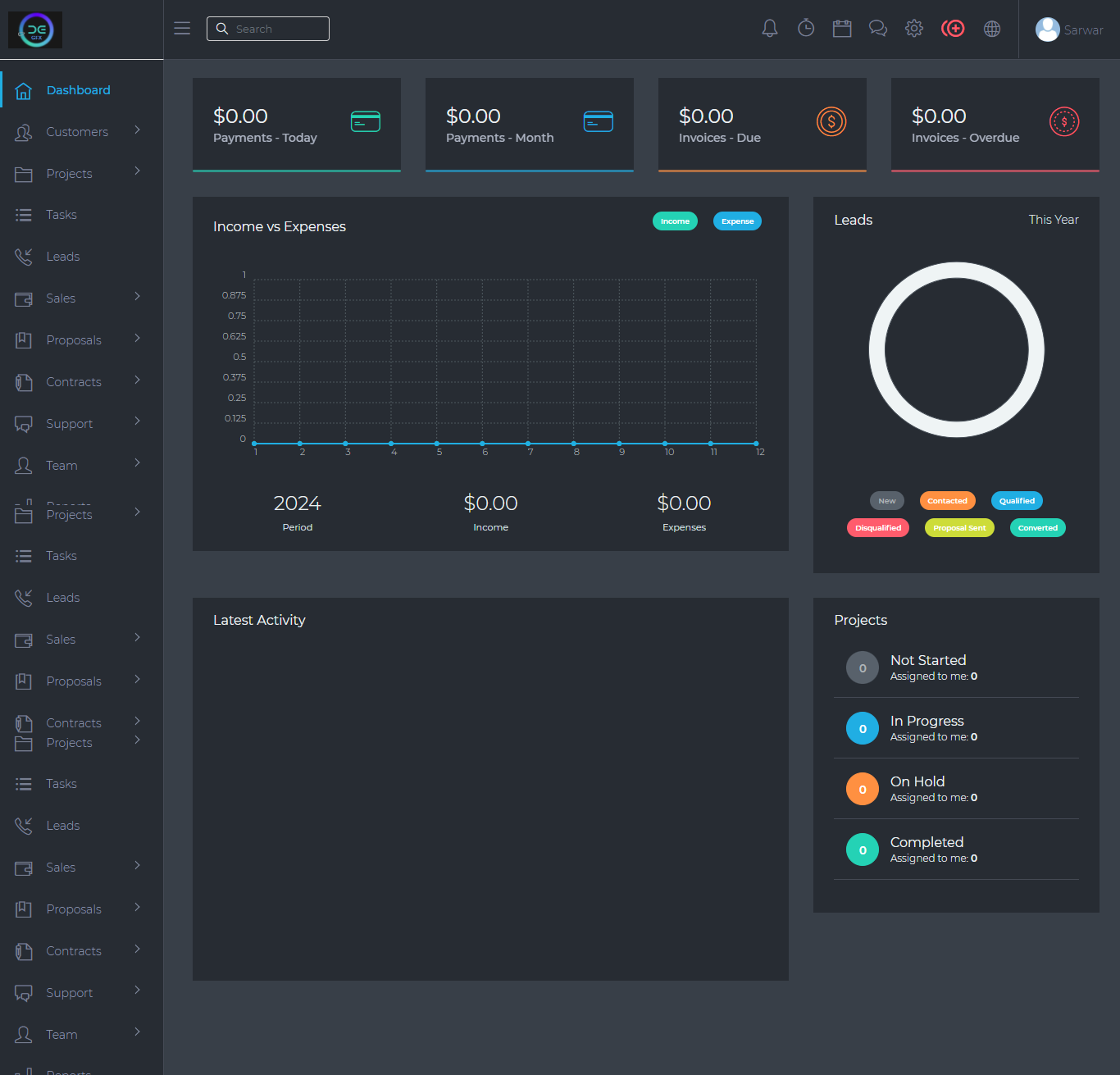Toggle the Expense legend badge
This screenshot has width=1120, height=1075.
[738, 221]
